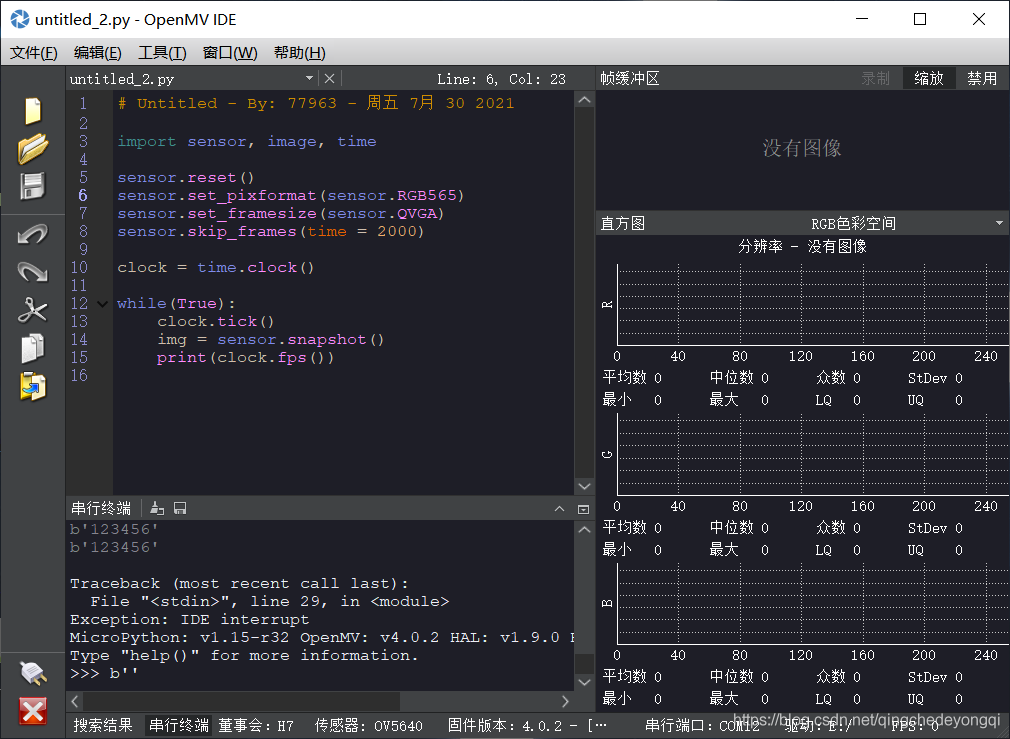
Task: Click the 董事会: H7 board status
Action: [256, 726]
